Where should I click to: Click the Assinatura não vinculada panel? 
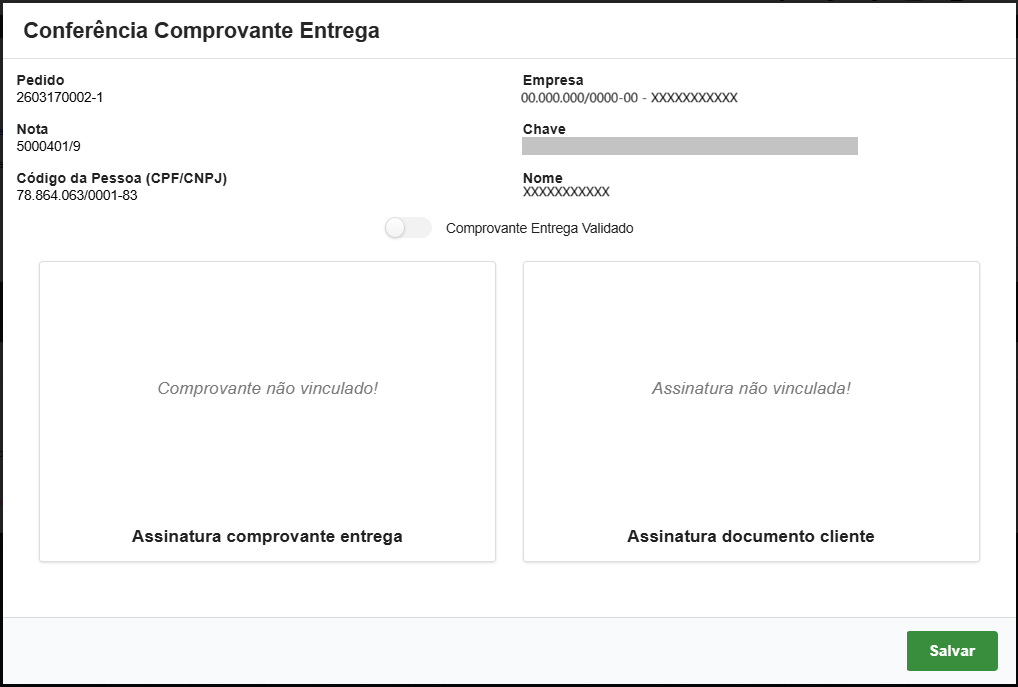(x=751, y=388)
